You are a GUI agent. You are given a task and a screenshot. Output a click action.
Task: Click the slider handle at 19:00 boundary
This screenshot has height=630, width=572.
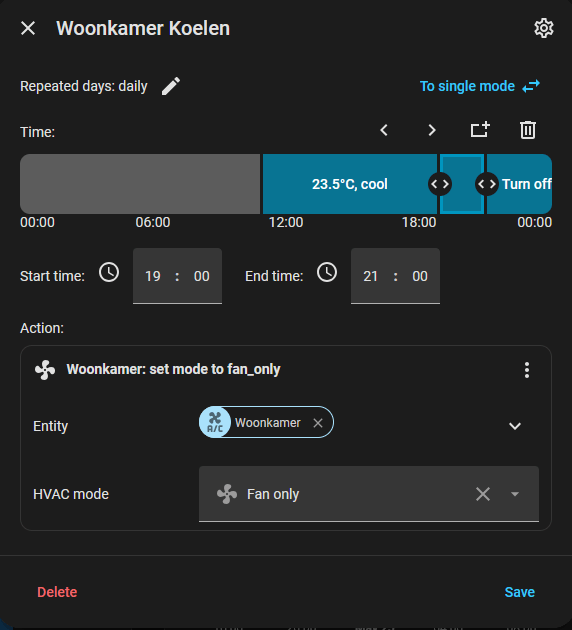coord(440,184)
